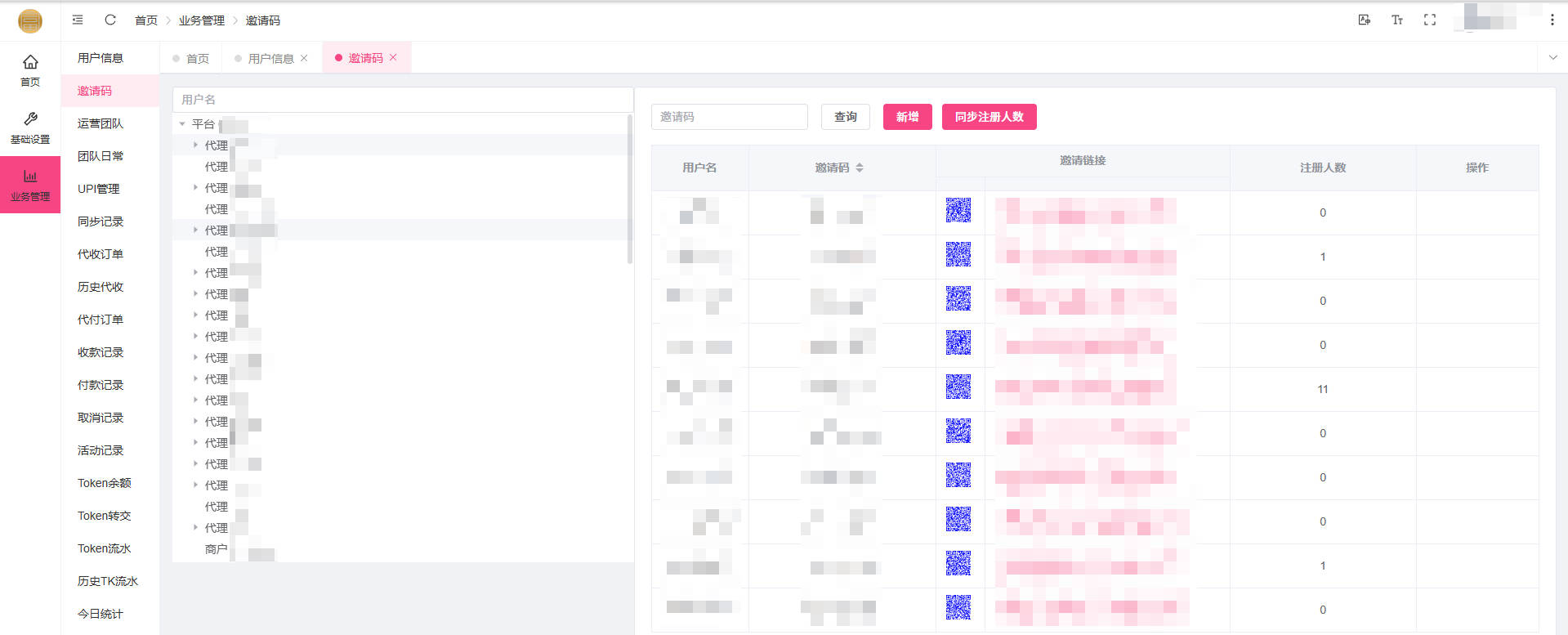Expand the tabs dropdown chevron at right
1568x635 pixels.
coord(1552,57)
